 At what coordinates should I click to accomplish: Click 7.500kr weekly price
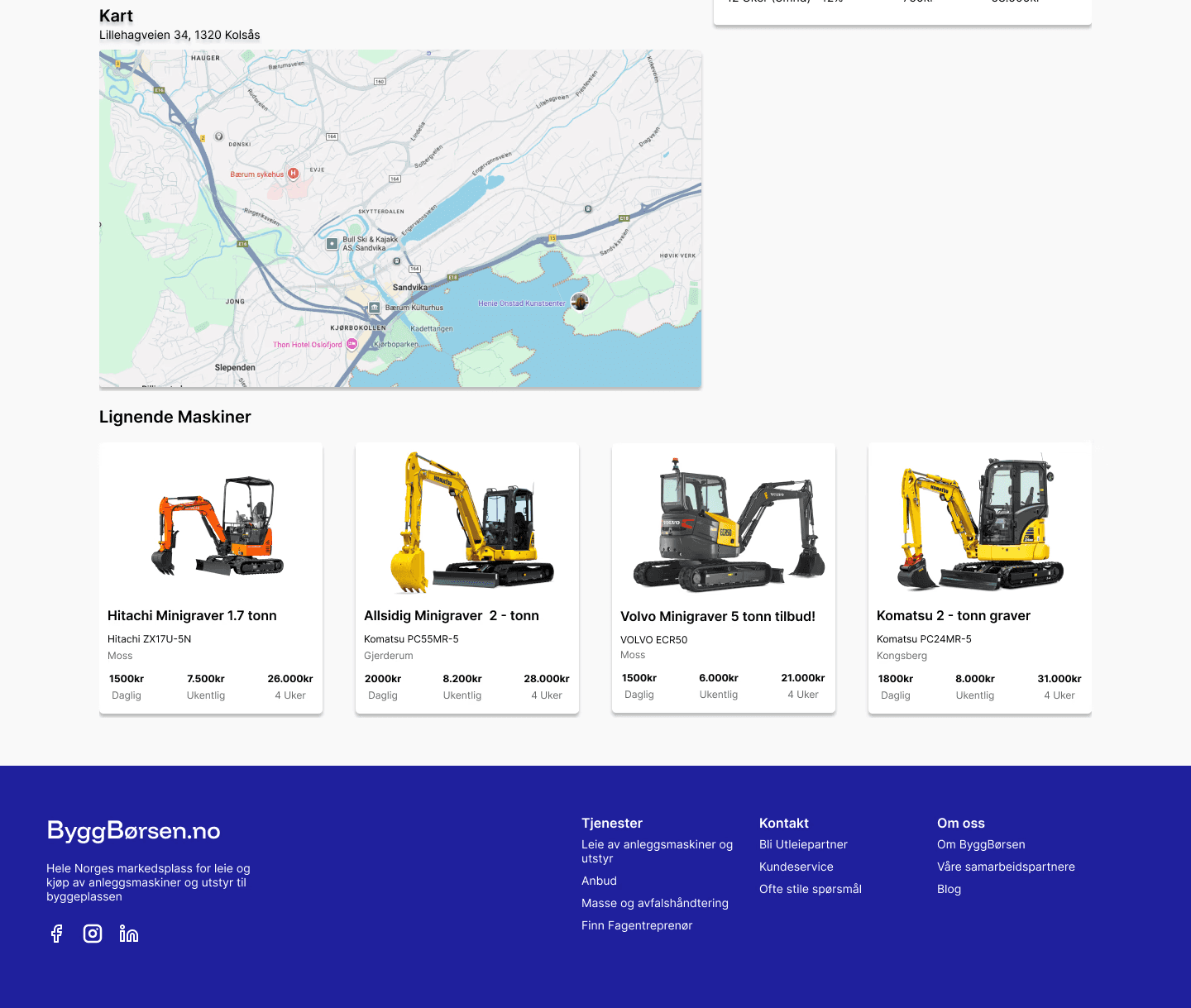(x=206, y=679)
